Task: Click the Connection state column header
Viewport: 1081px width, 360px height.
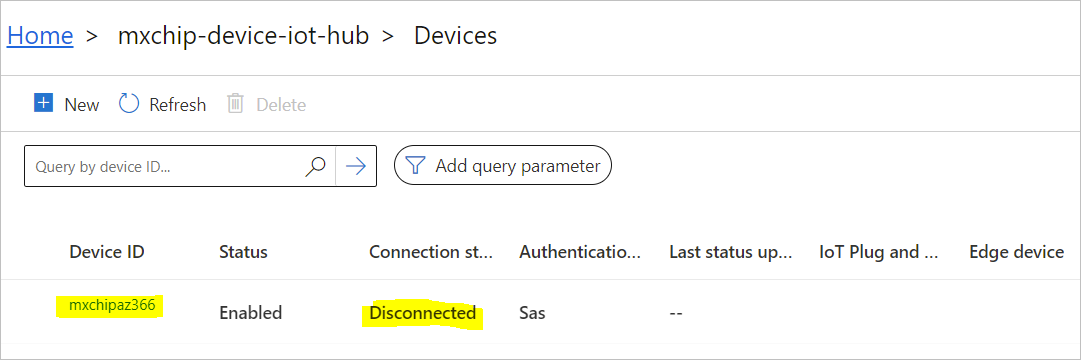Action: [431, 252]
